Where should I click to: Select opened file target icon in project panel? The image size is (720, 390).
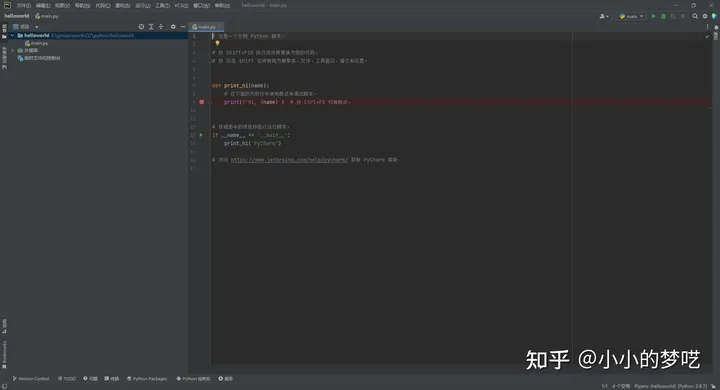[141, 27]
